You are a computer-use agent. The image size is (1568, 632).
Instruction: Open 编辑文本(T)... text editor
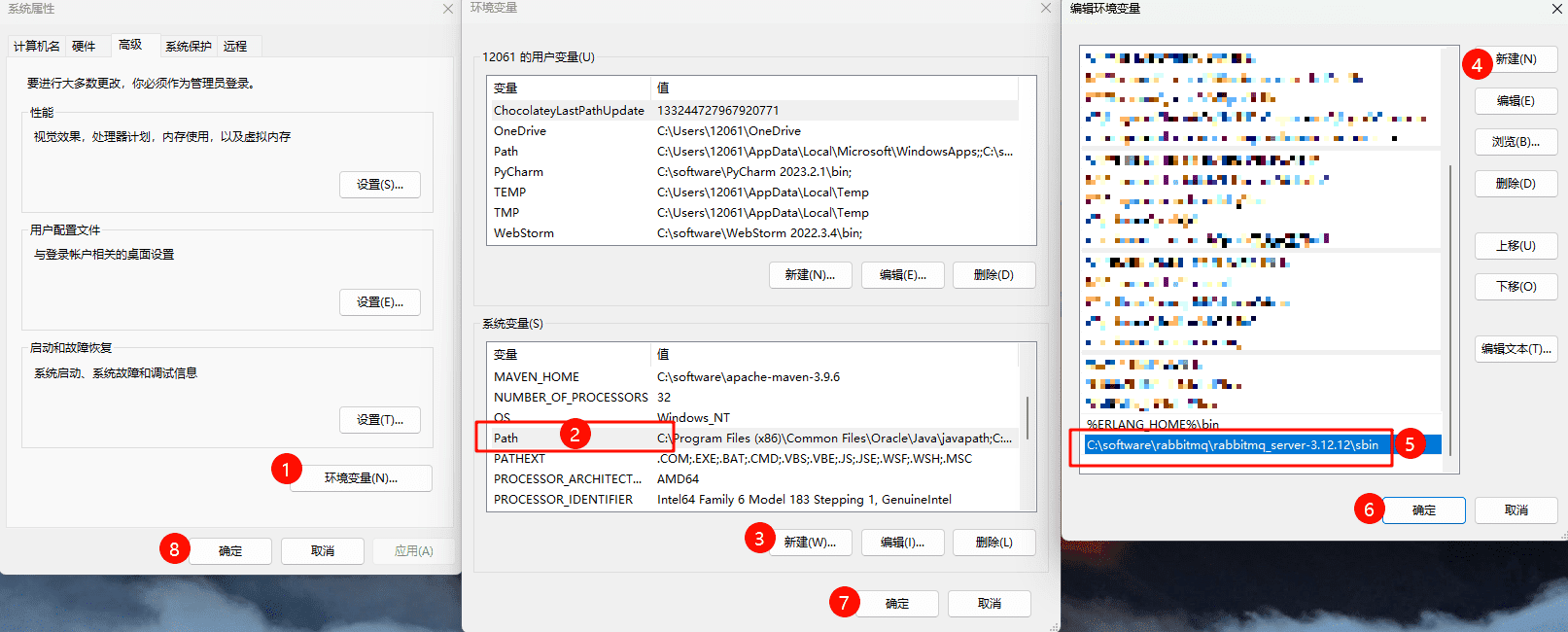click(1516, 349)
